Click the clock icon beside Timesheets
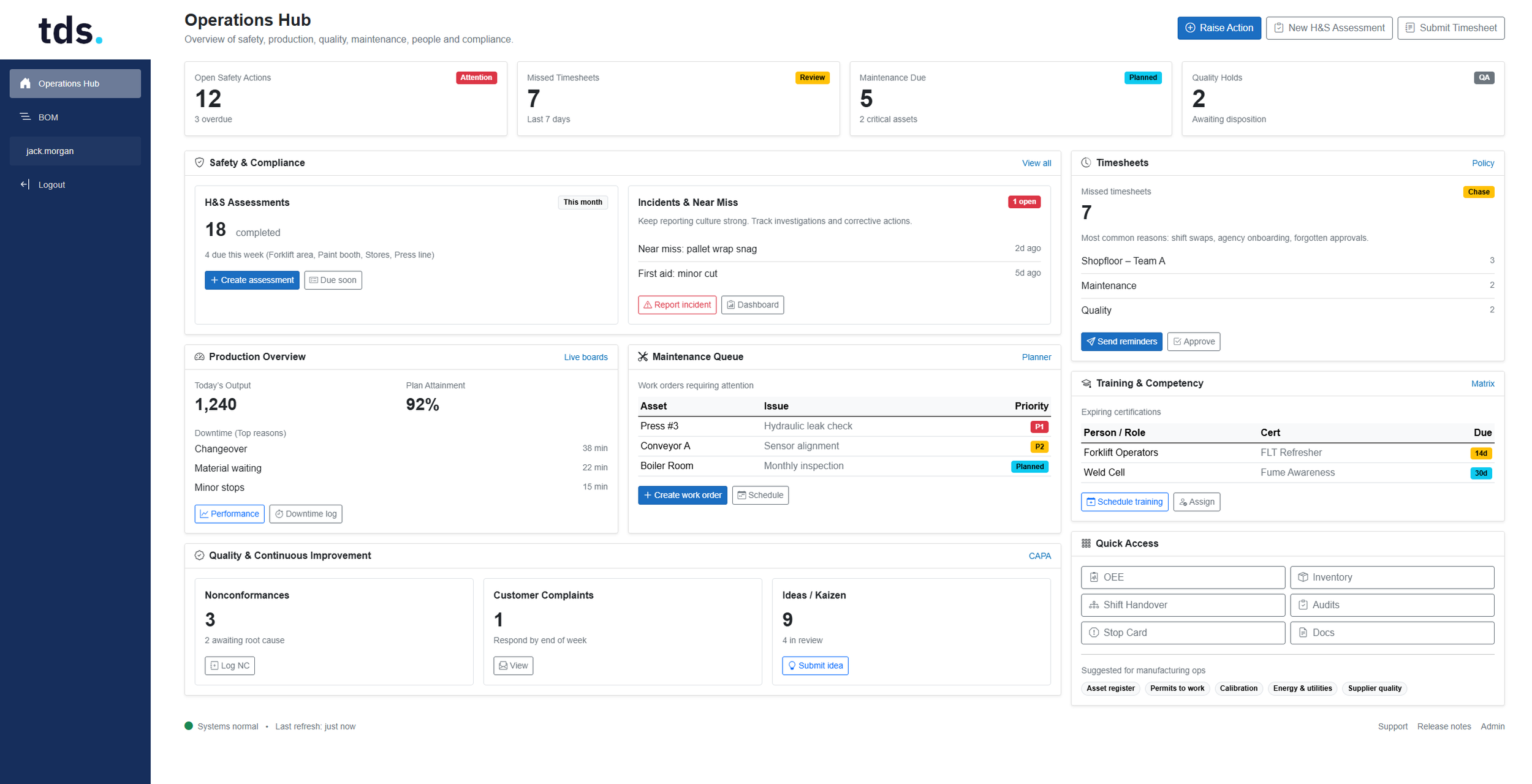Image resolution: width=1532 pixels, height=784 pixels. pyautogui.click(x=1086, y=162)
